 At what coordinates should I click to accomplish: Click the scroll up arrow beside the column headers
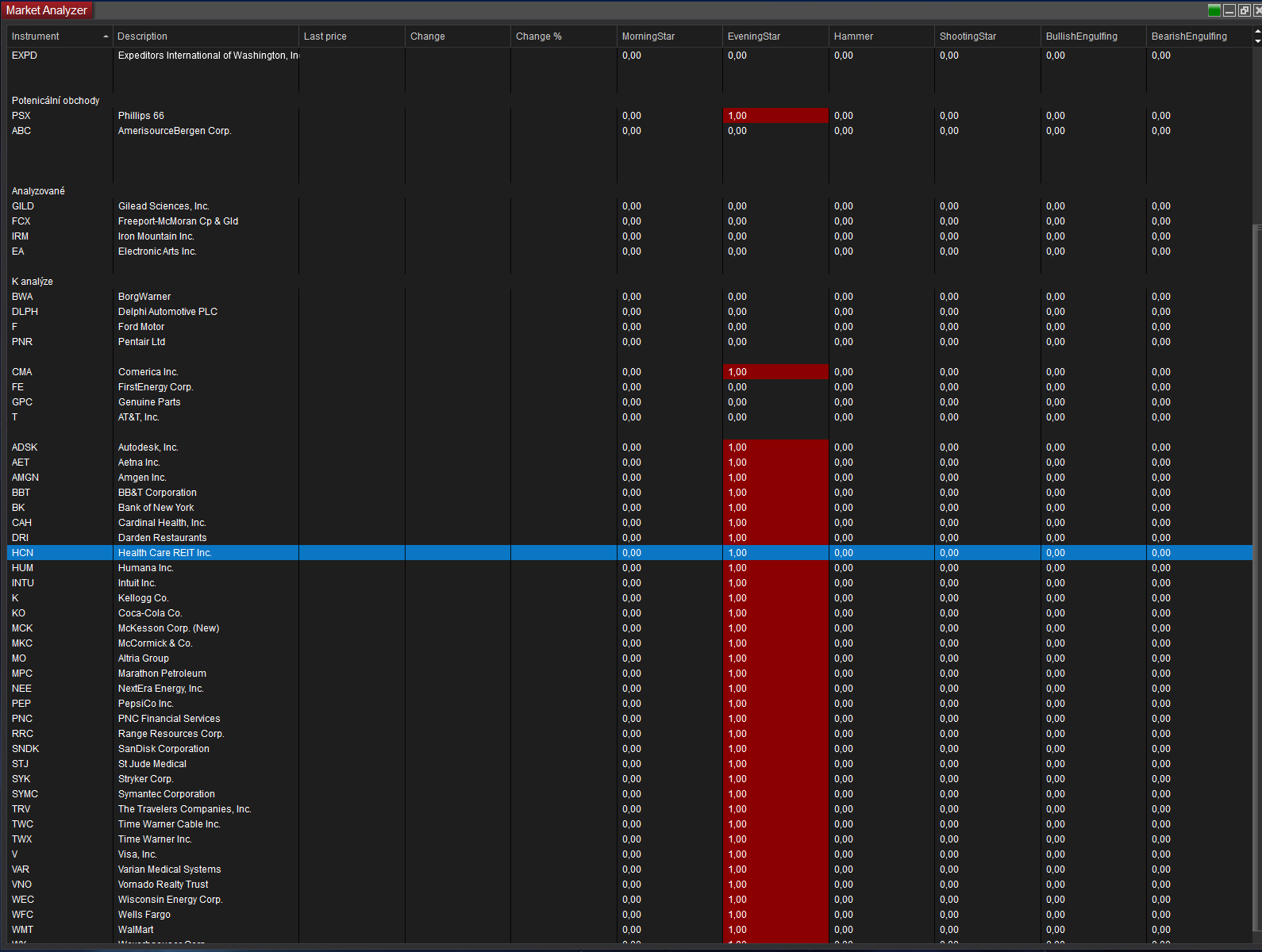(1257, 31)
